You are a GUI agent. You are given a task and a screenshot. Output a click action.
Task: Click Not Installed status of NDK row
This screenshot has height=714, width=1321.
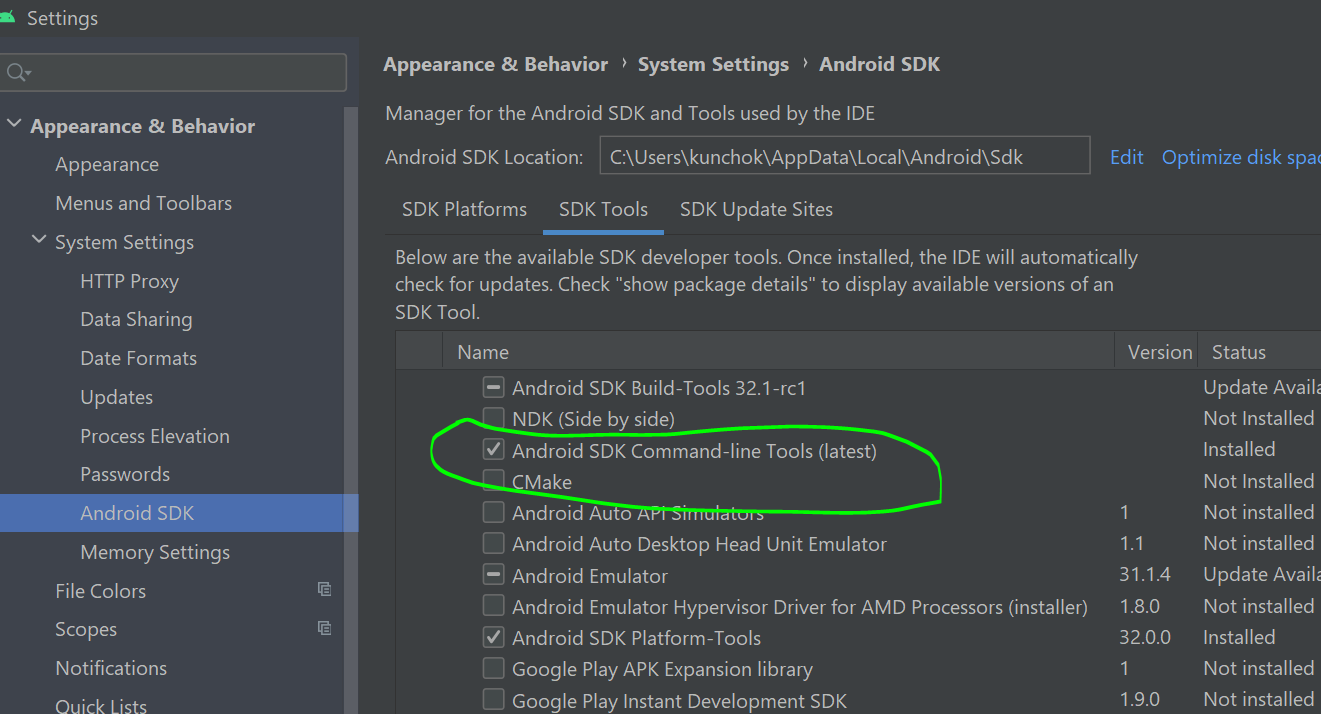pos(1259,418)
